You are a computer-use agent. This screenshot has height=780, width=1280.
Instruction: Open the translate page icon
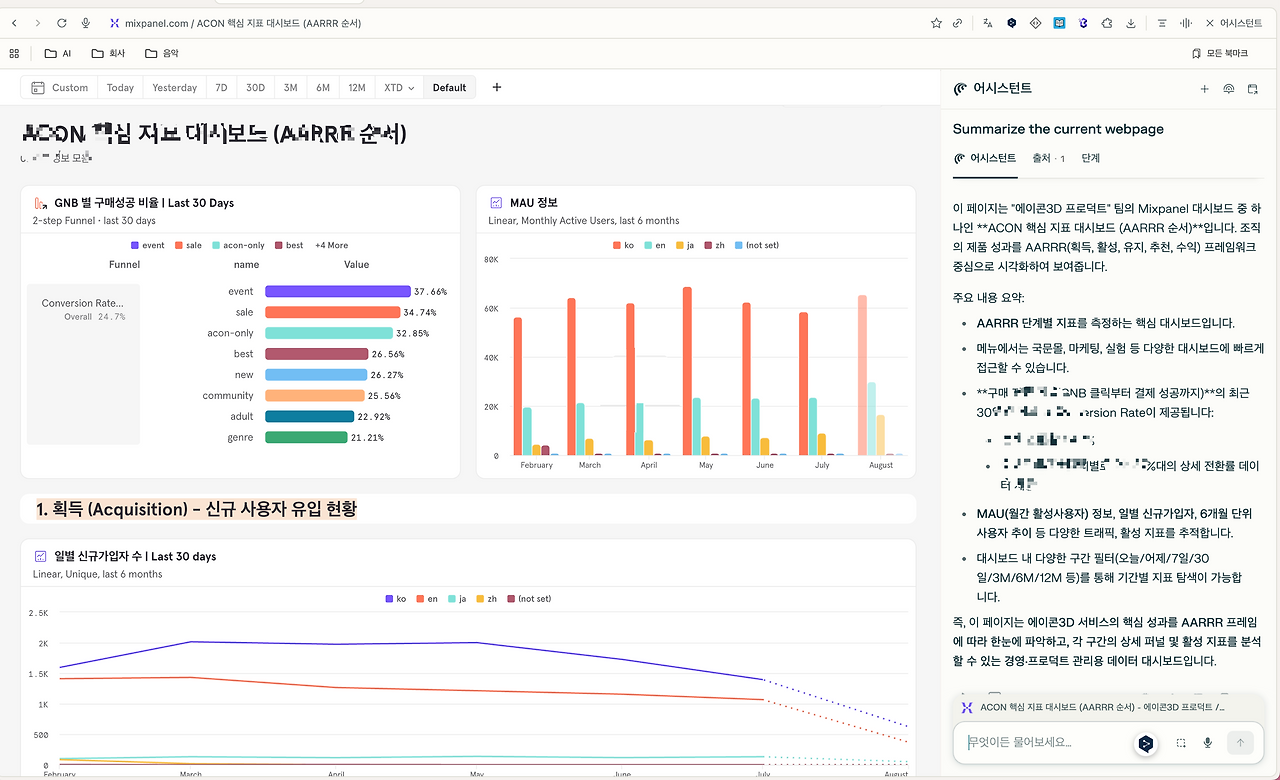coord(988,23)
